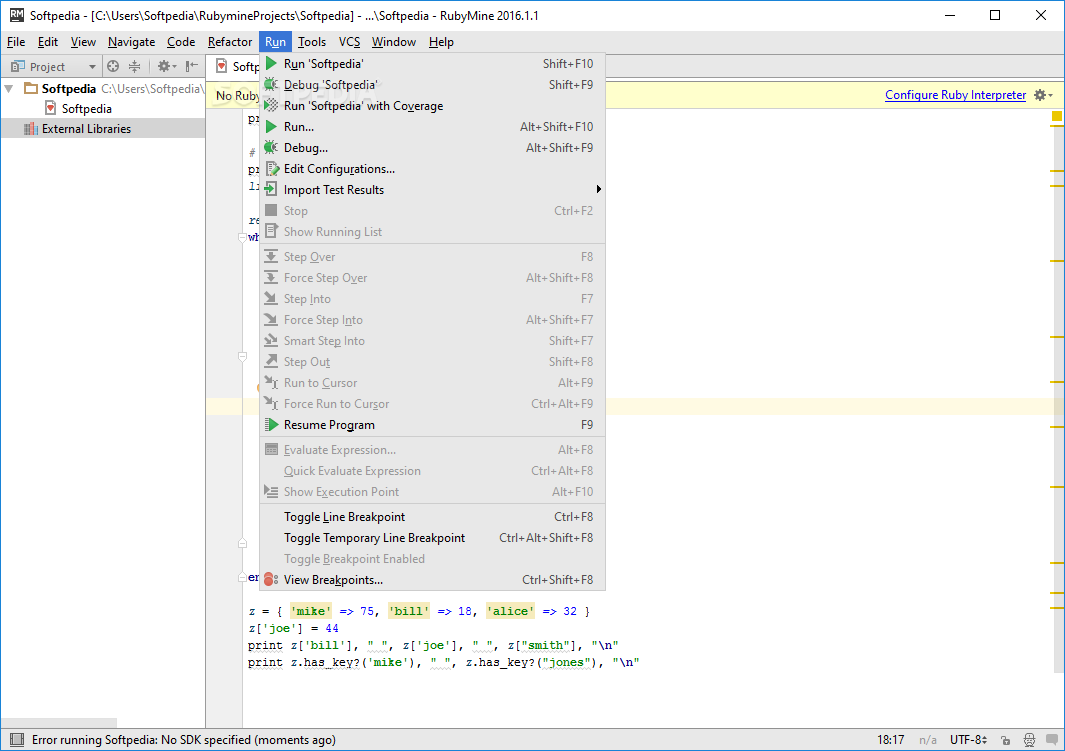1065x751 pixels.
Task: Open the UTF-8 encoding selector
Action: pyautogui.click(x=968, y=740)
